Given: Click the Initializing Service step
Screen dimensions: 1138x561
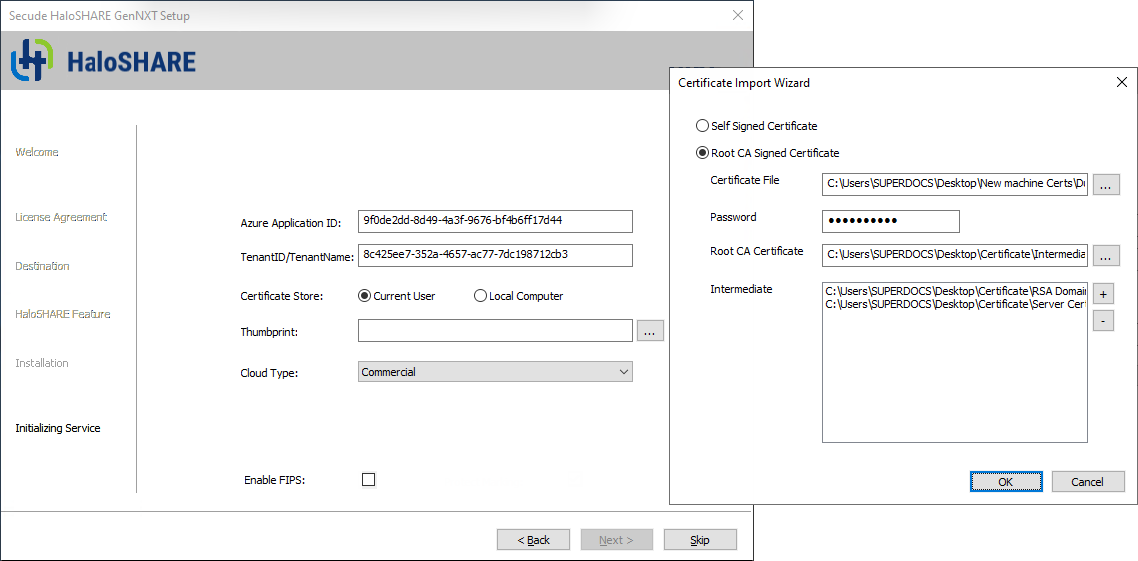Looking at the screenshot, I should click(58, 428).
